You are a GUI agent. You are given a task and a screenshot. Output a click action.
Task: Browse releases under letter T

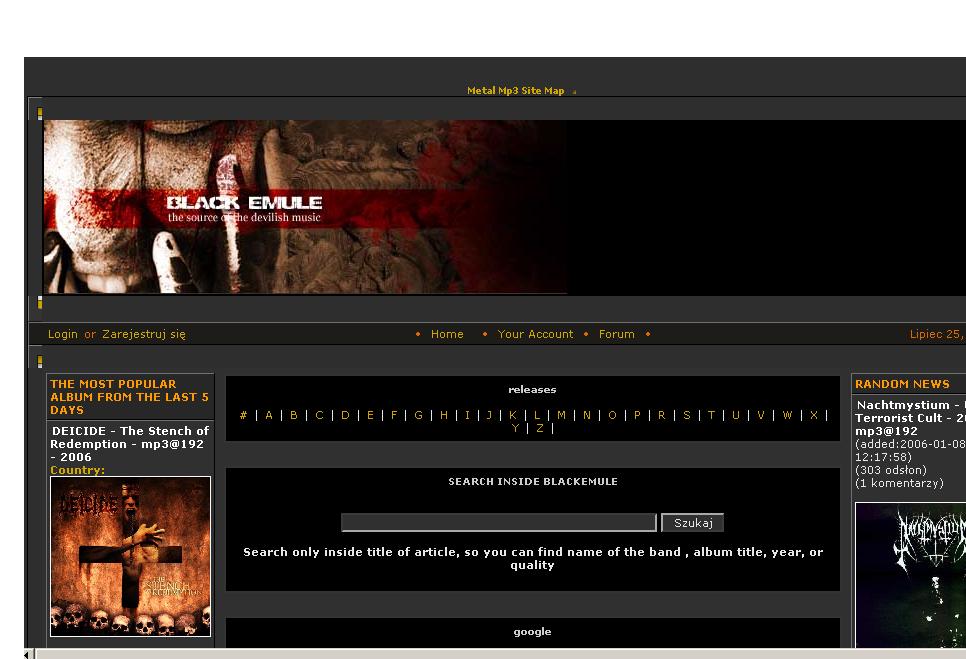click(711, 415)
